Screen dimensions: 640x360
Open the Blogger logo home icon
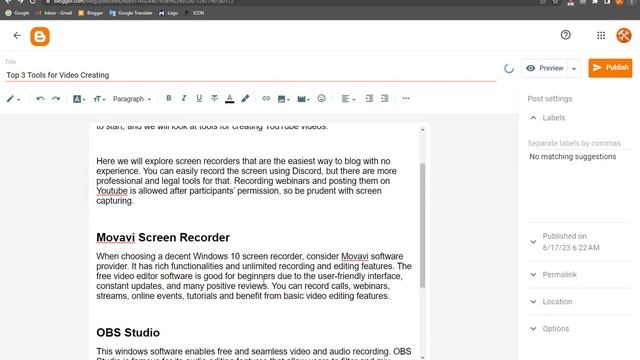coord(40,37)
